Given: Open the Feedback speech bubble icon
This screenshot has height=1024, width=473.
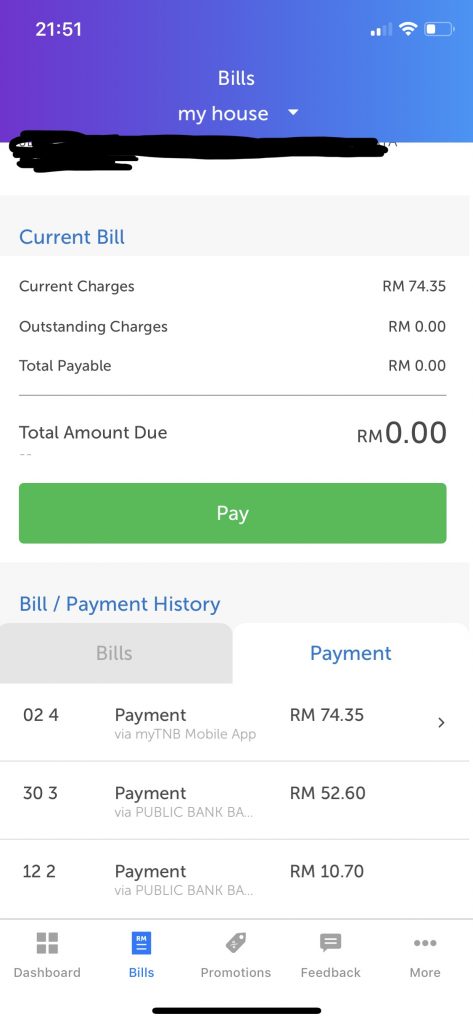Looking at the screenshot, I should click(x=331, y=943).
